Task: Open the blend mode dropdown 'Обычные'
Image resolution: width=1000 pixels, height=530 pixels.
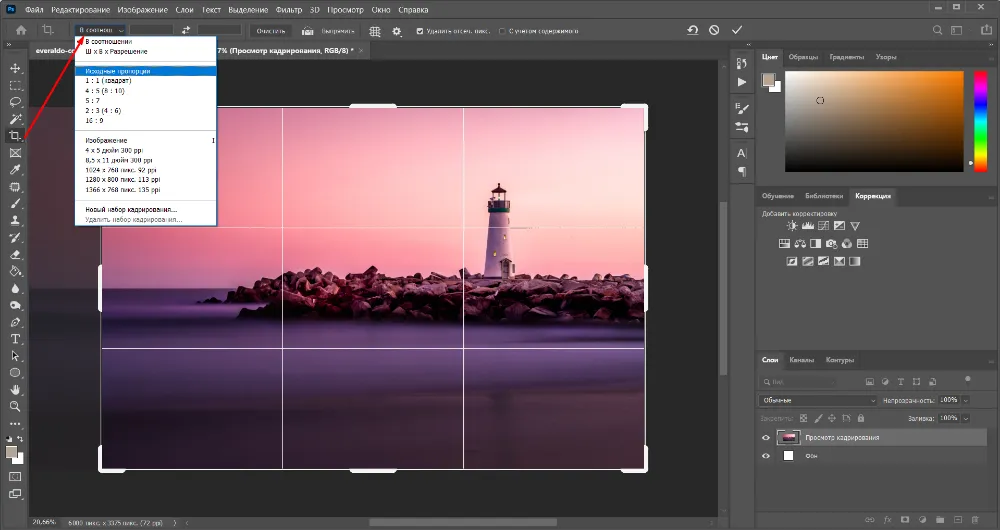Action: pos(818,400)
